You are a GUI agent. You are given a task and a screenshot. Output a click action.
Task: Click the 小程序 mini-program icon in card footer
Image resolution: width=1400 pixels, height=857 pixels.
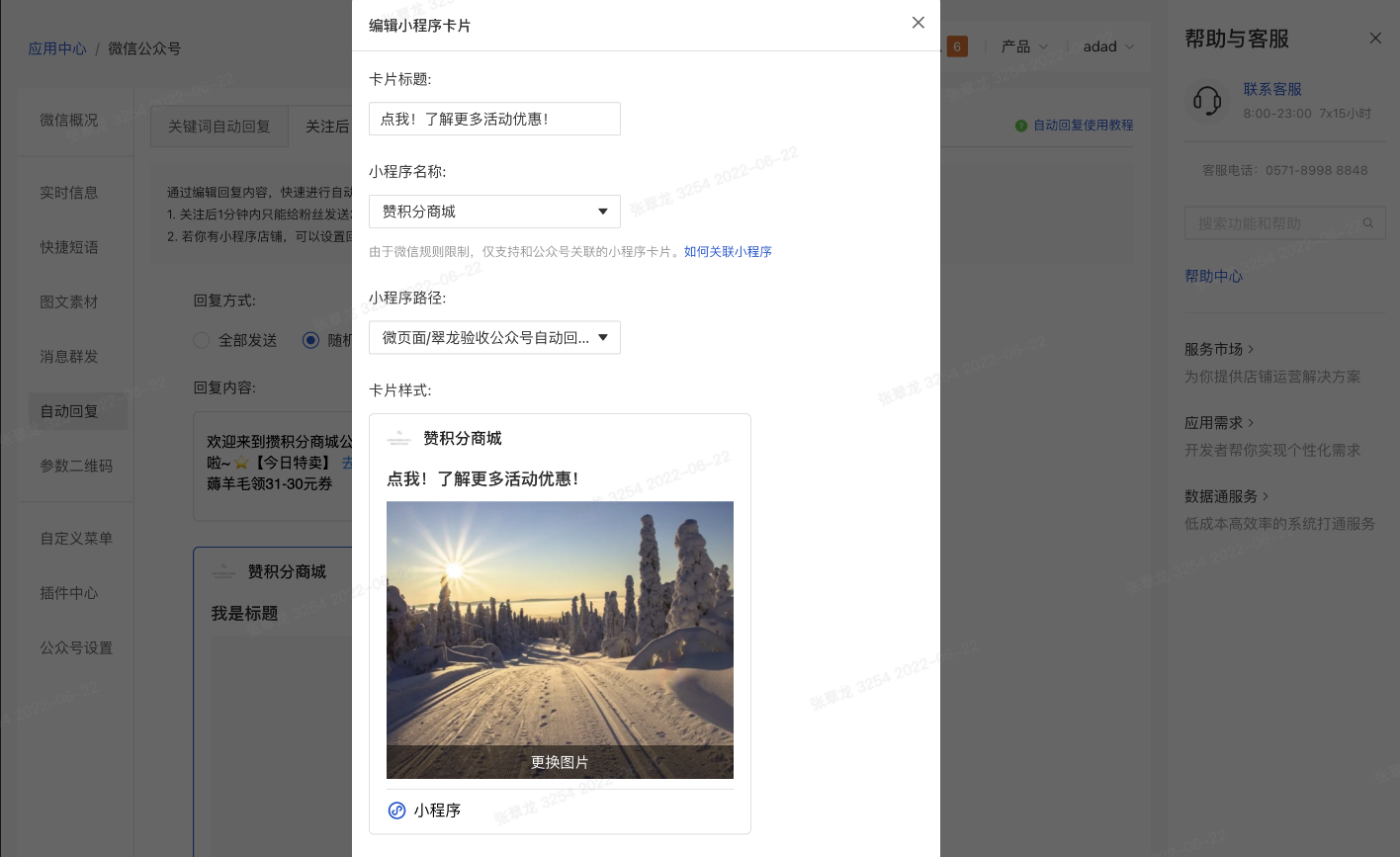pyautogui.click(x=396, y=811)
